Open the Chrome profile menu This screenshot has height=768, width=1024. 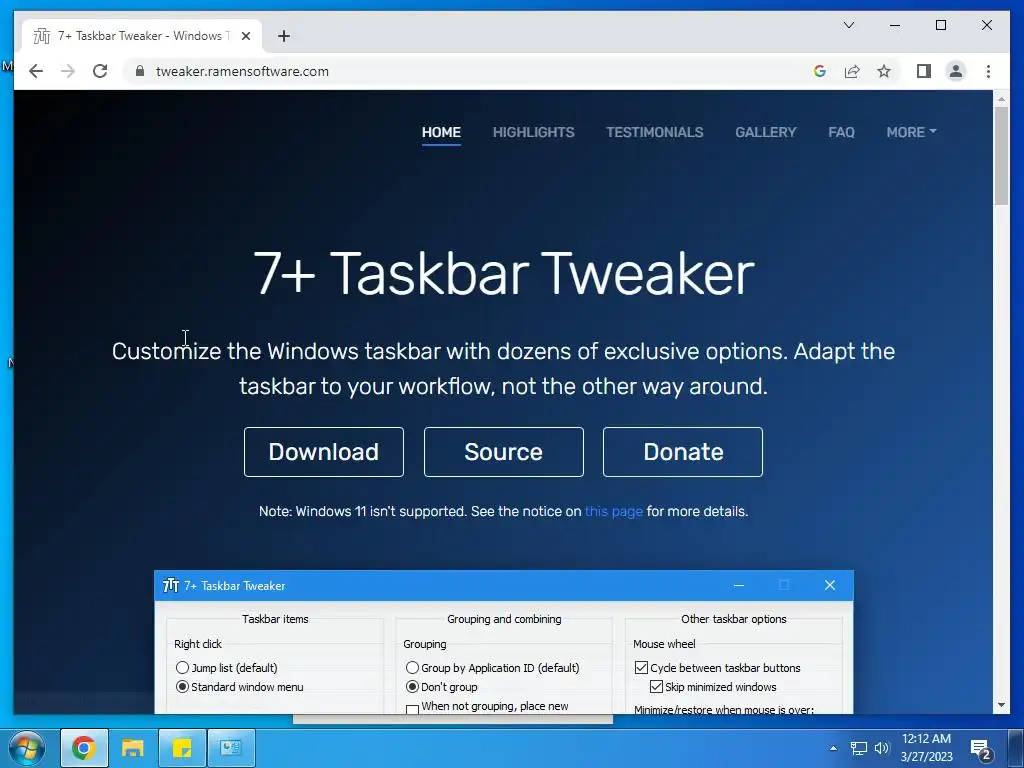point(955,71)
